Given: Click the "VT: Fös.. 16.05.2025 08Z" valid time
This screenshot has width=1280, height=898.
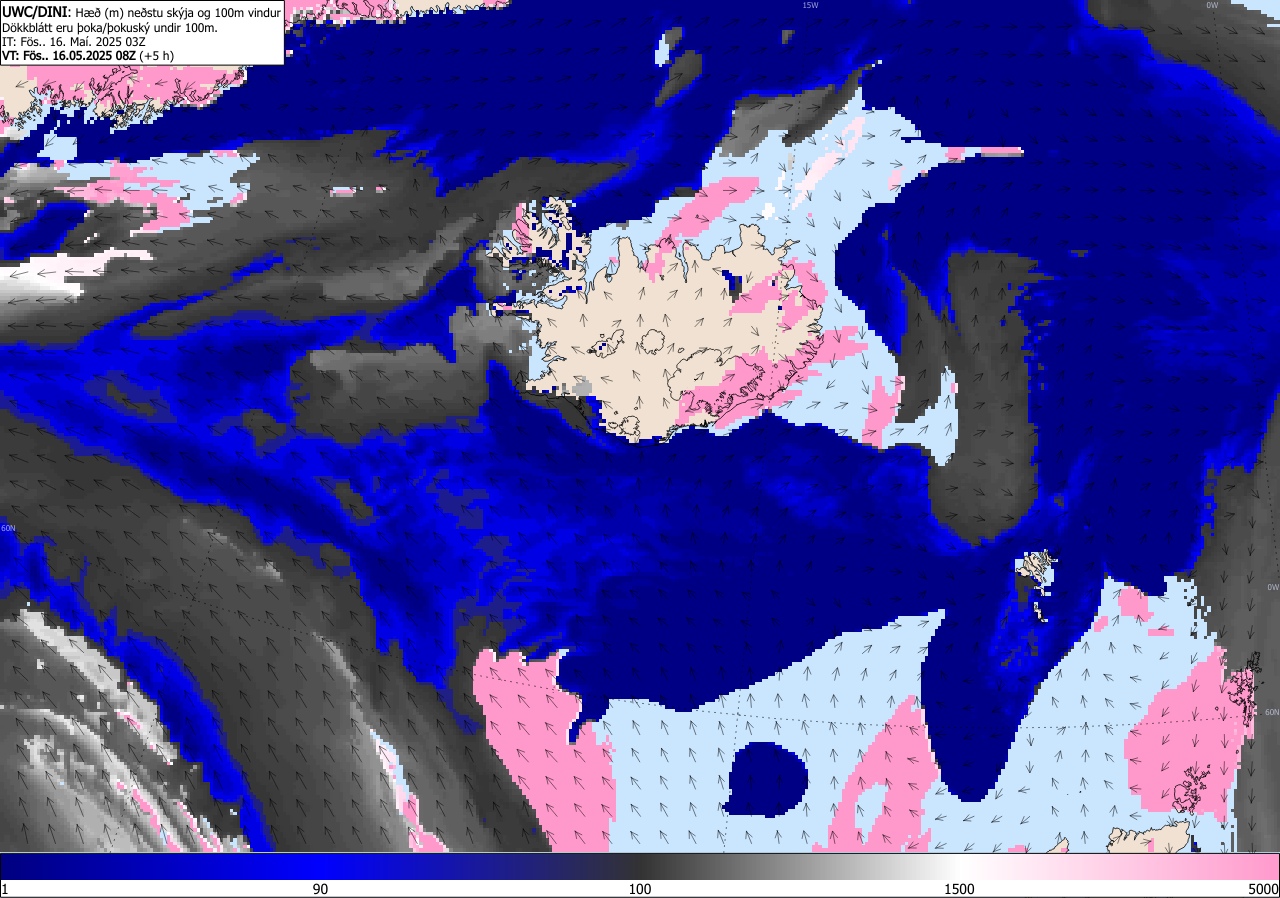Looking at the screenshot, I should 69,56.
